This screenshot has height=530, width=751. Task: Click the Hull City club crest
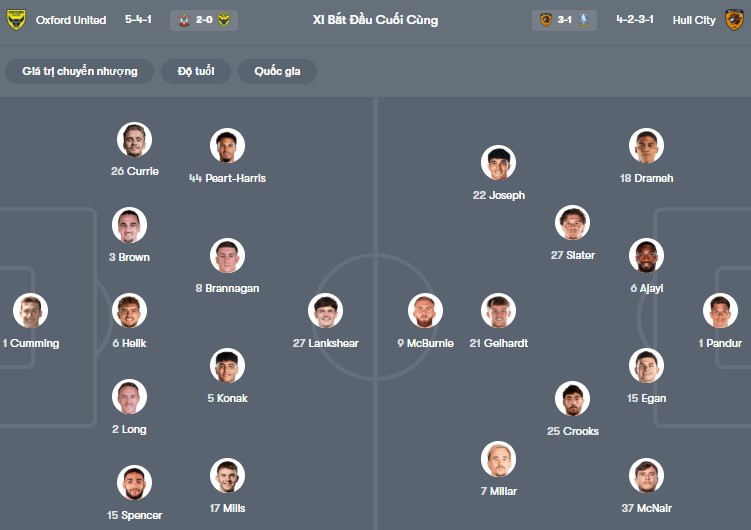[735, 20]
